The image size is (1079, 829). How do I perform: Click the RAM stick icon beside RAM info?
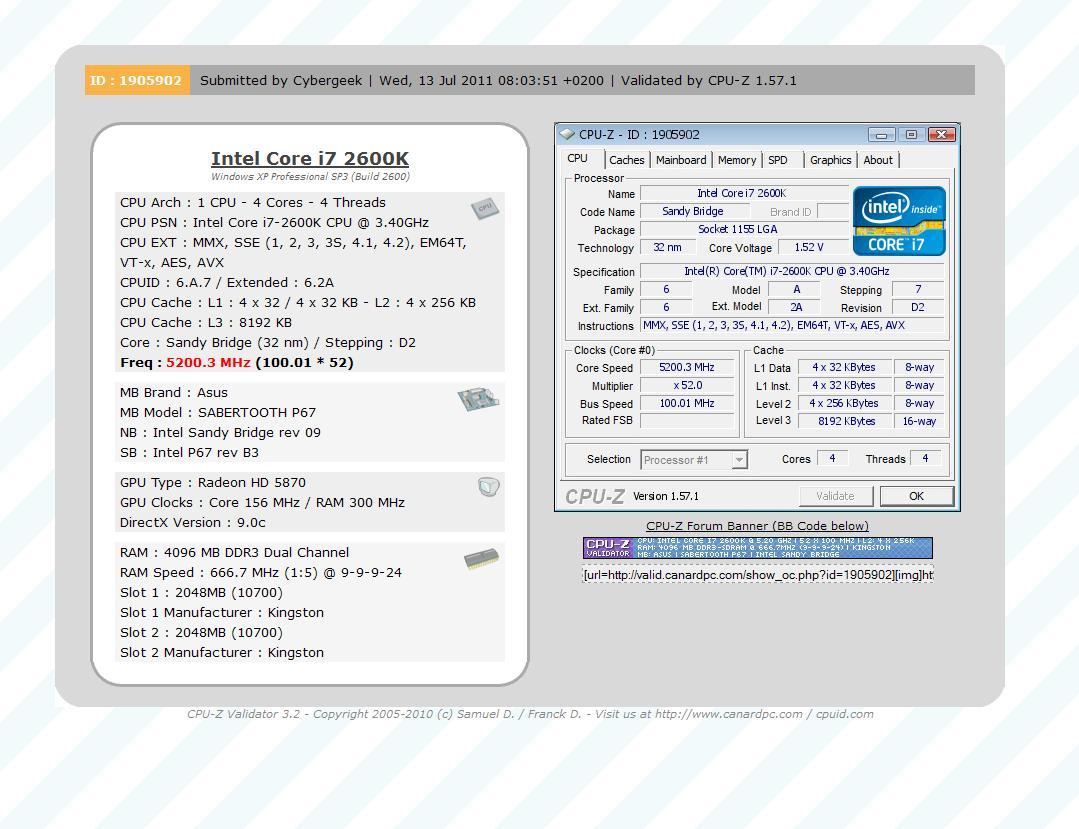(x=482, y=559)
